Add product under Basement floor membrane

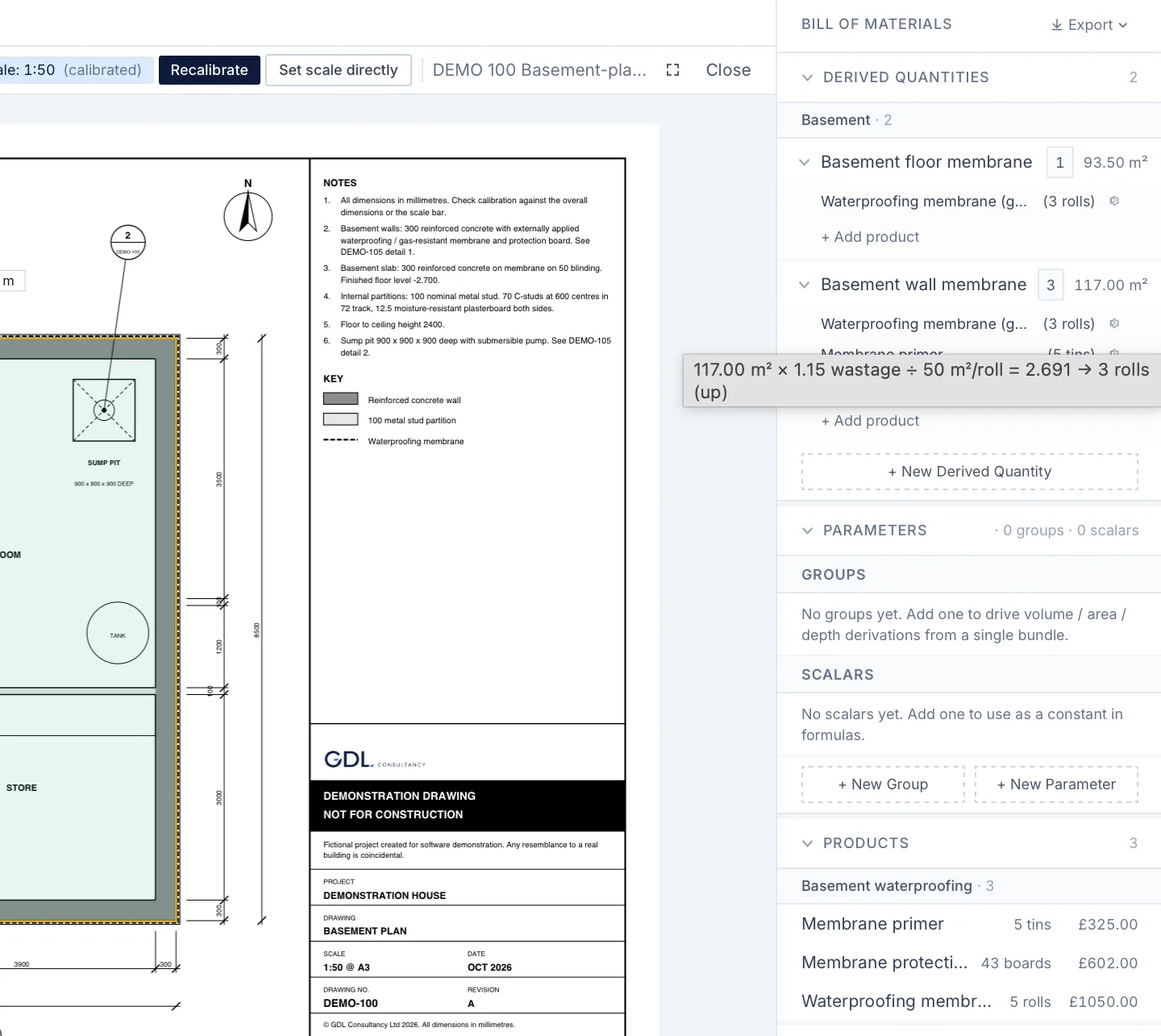tap(870, 237)
